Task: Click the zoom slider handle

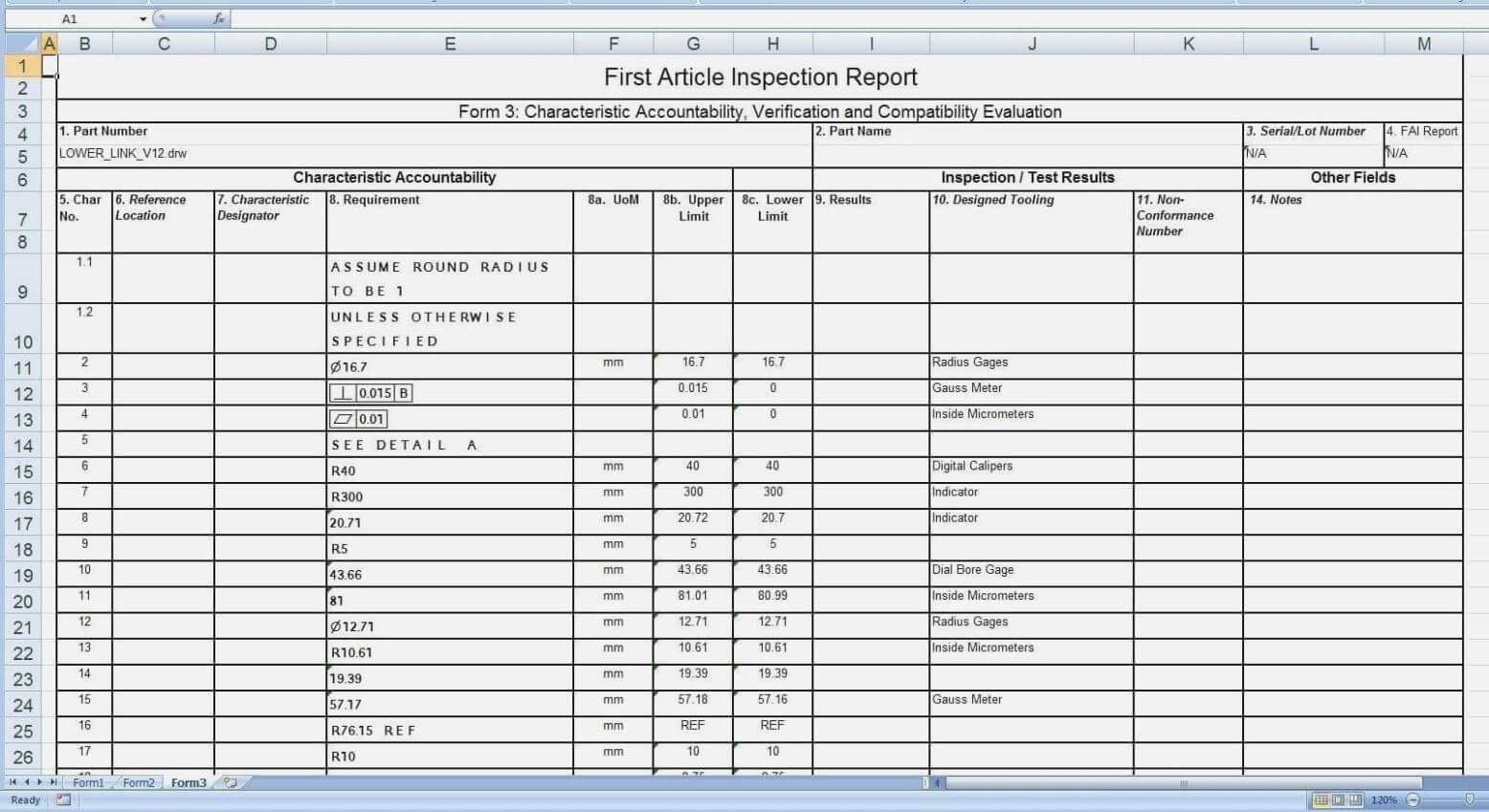Action: pyautogui.click(x=1470, y=800)
